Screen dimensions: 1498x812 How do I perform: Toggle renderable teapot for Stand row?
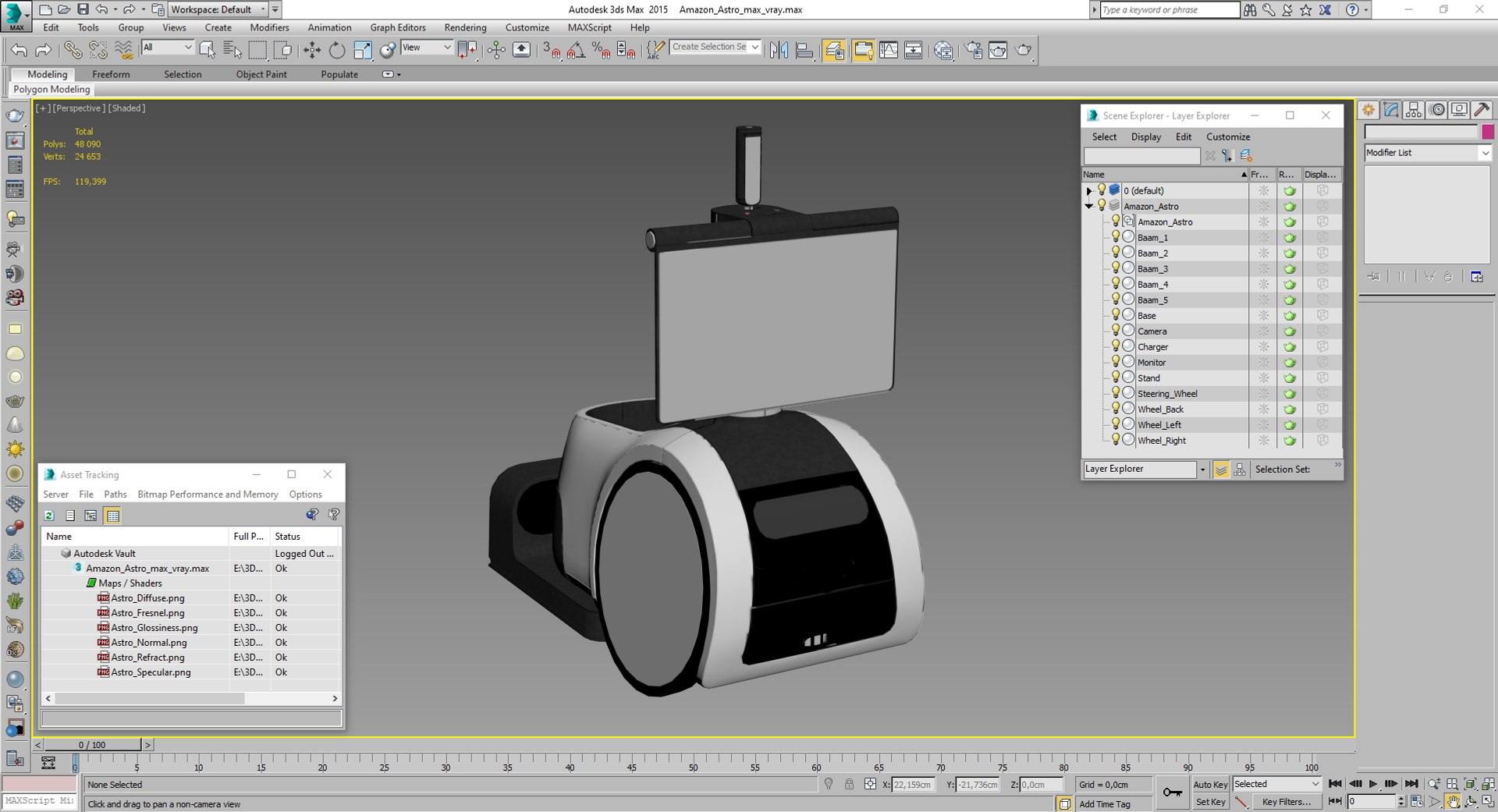(1290, 378)
